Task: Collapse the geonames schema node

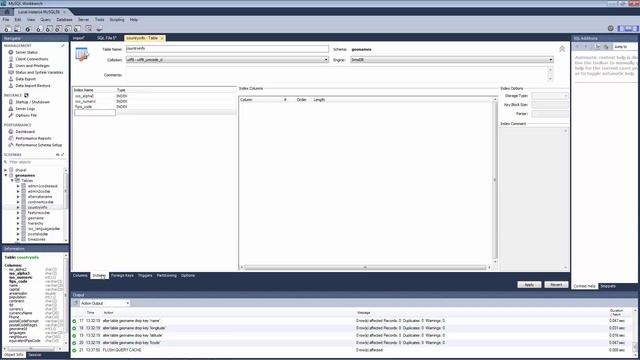Action: tap(6, 175)
